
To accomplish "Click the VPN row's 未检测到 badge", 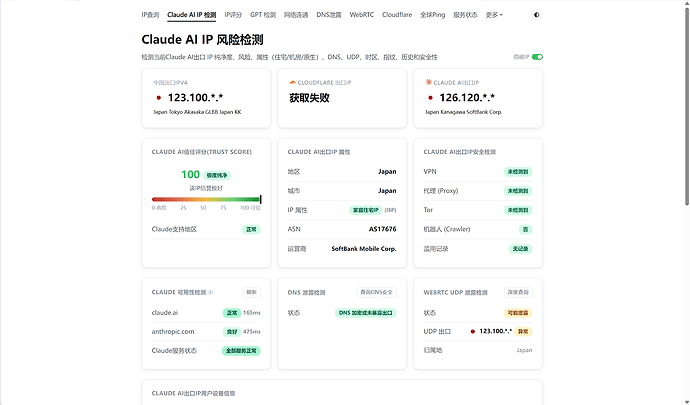I will pos(518,172).
